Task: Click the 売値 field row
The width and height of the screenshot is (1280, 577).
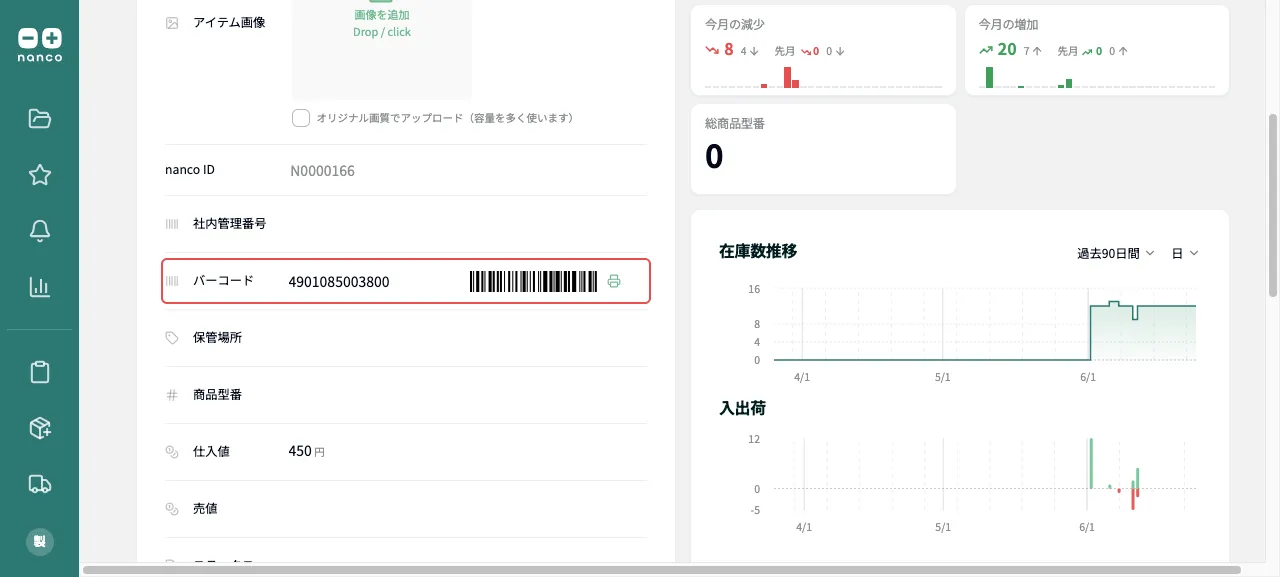Action: (405, 509)
